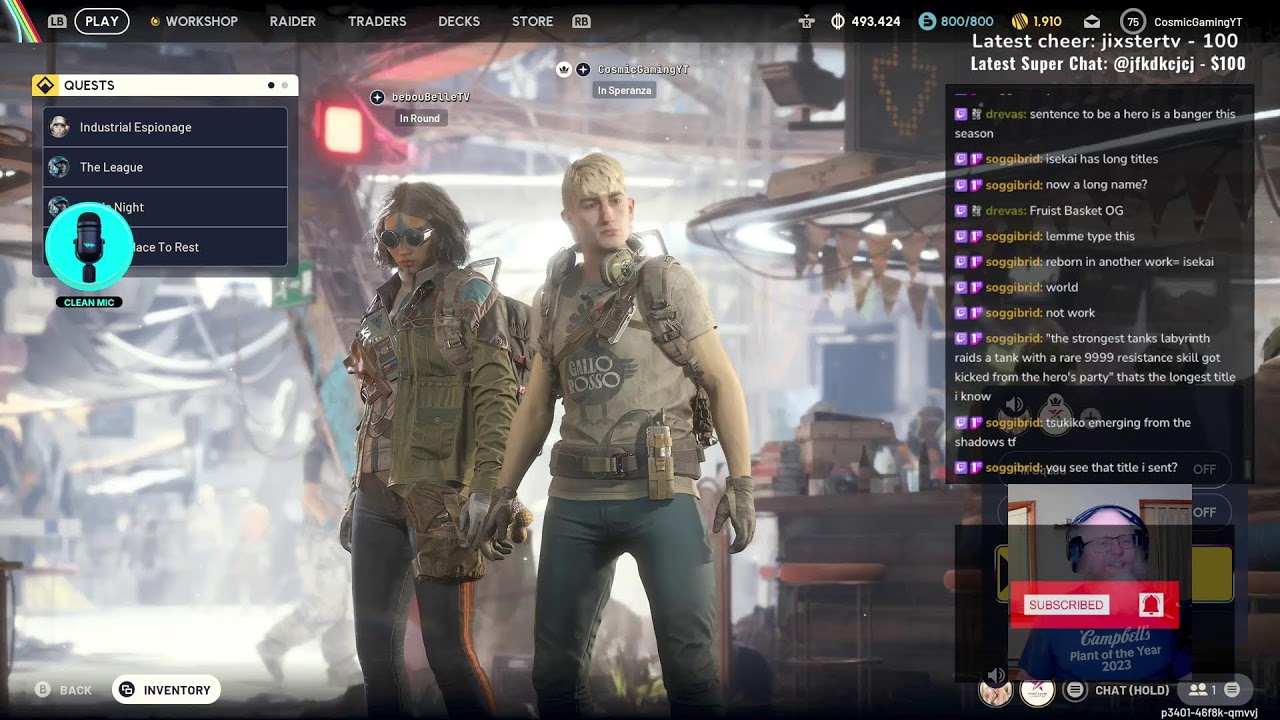Click soggibrid's 'now a long name?' message
This screenshot has width=1280, height=720.
(1051, 185)
